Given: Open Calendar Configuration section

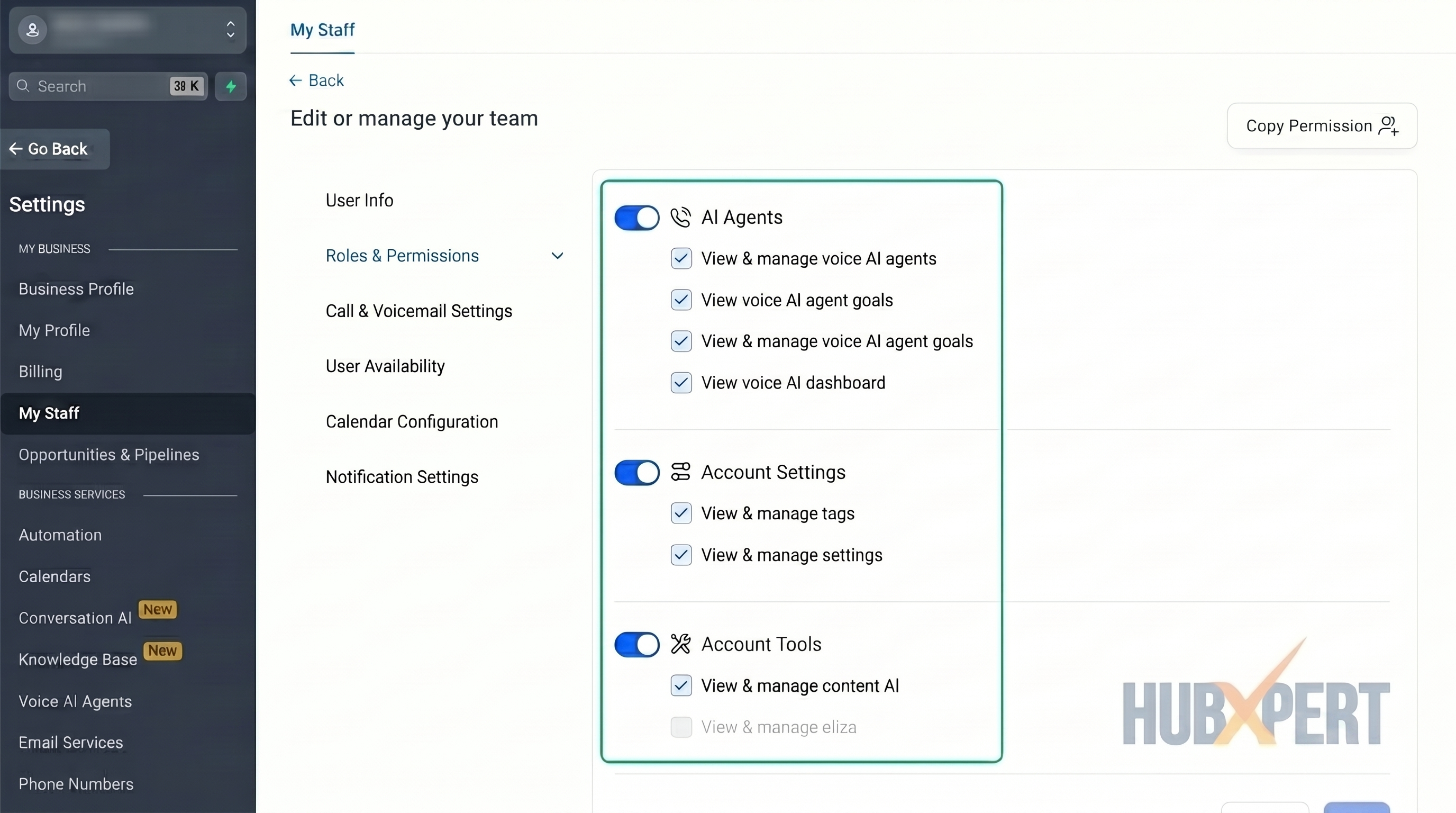Looking at the screenshot, I should click(412, 421).
